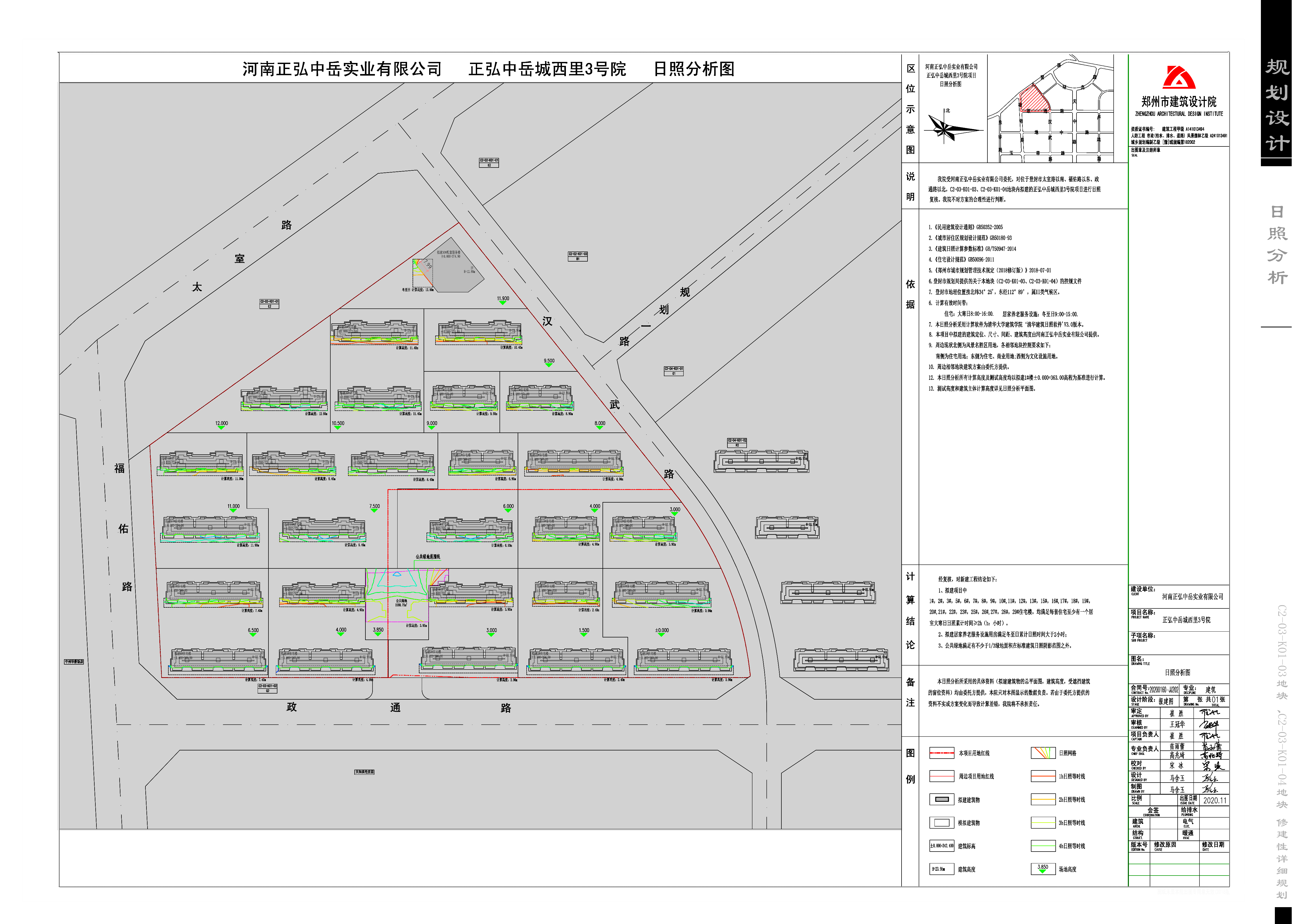The image size is (1307, 924).
Task: Click the 本项目用地红线 dashed red legend icon
Action: coord(942,753)
